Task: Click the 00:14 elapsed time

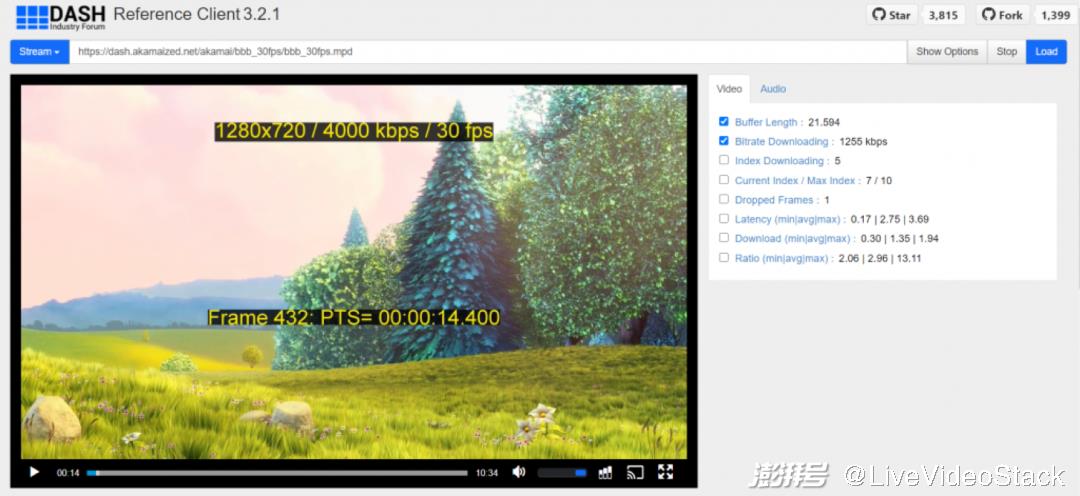Action: [x=68, y=473]
